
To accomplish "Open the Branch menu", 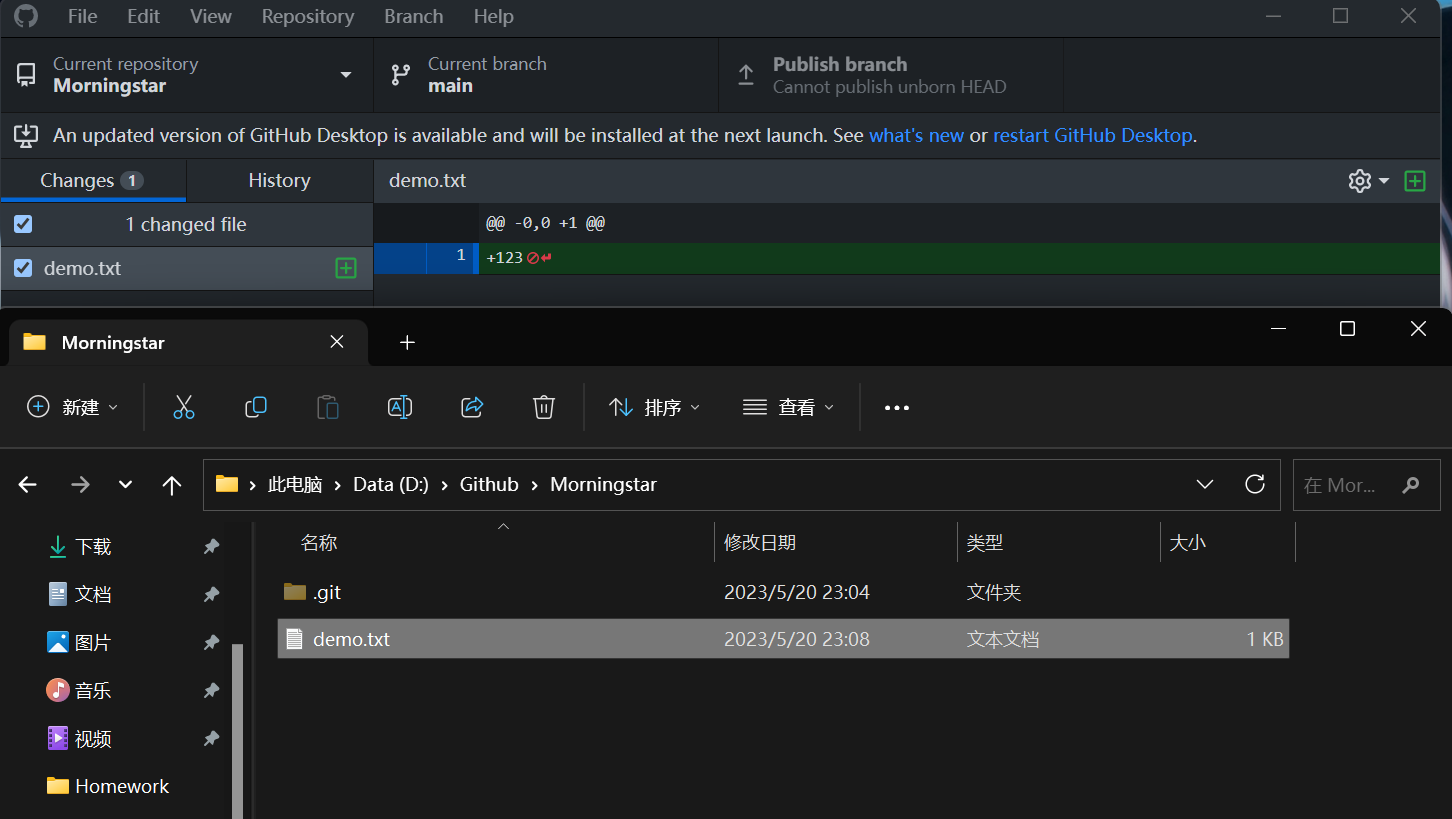I will 414,16.
